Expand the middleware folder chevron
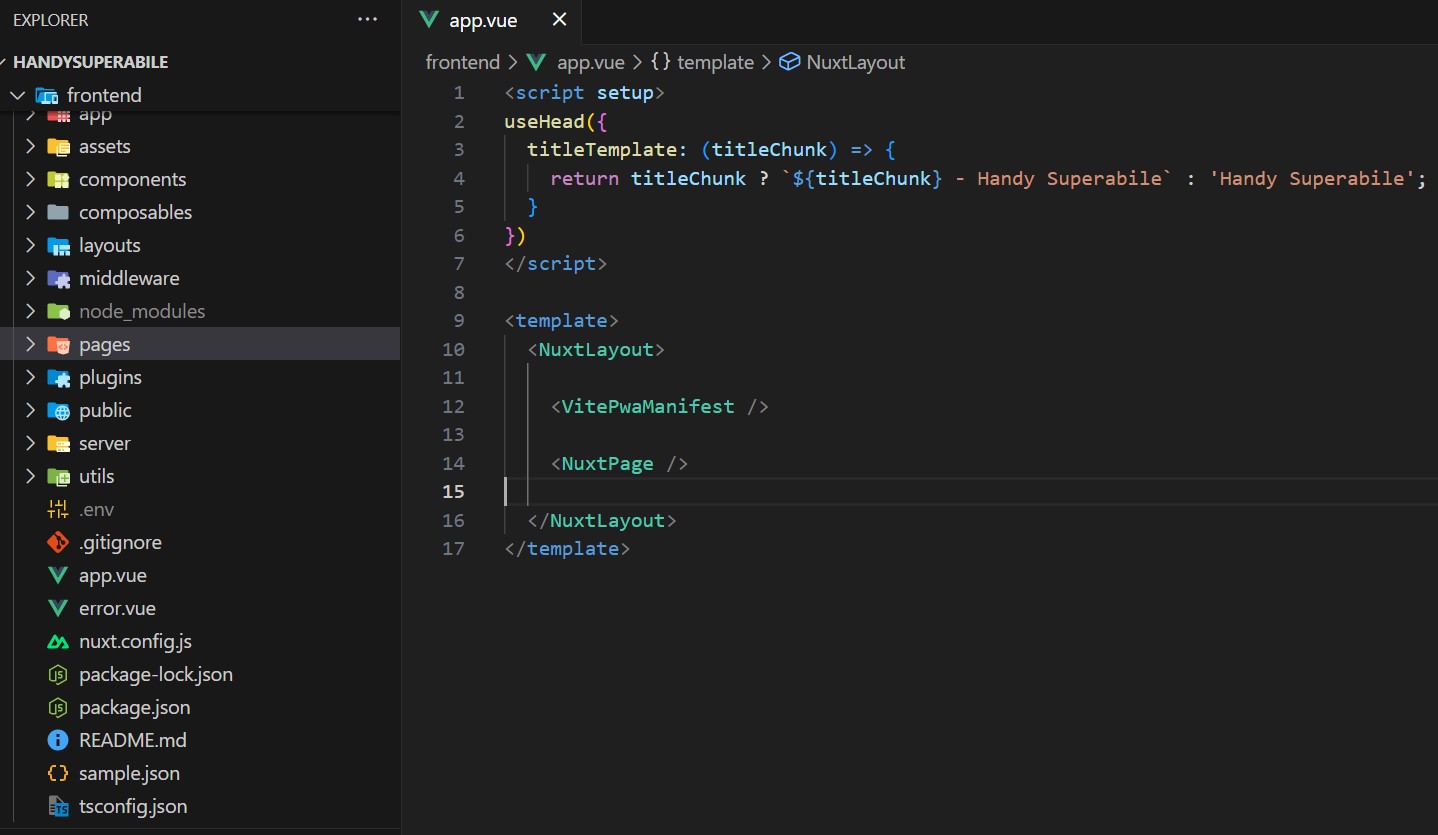Image resolution: width=1438 pixels, height=835 pixels. coord(31,279)
